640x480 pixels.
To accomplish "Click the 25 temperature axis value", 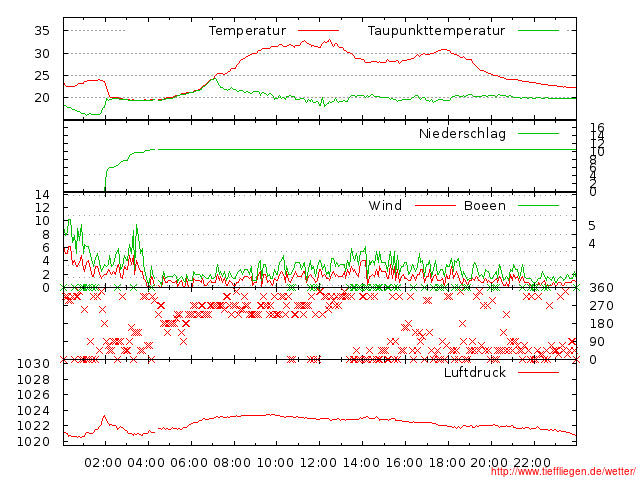I will 42,76.
